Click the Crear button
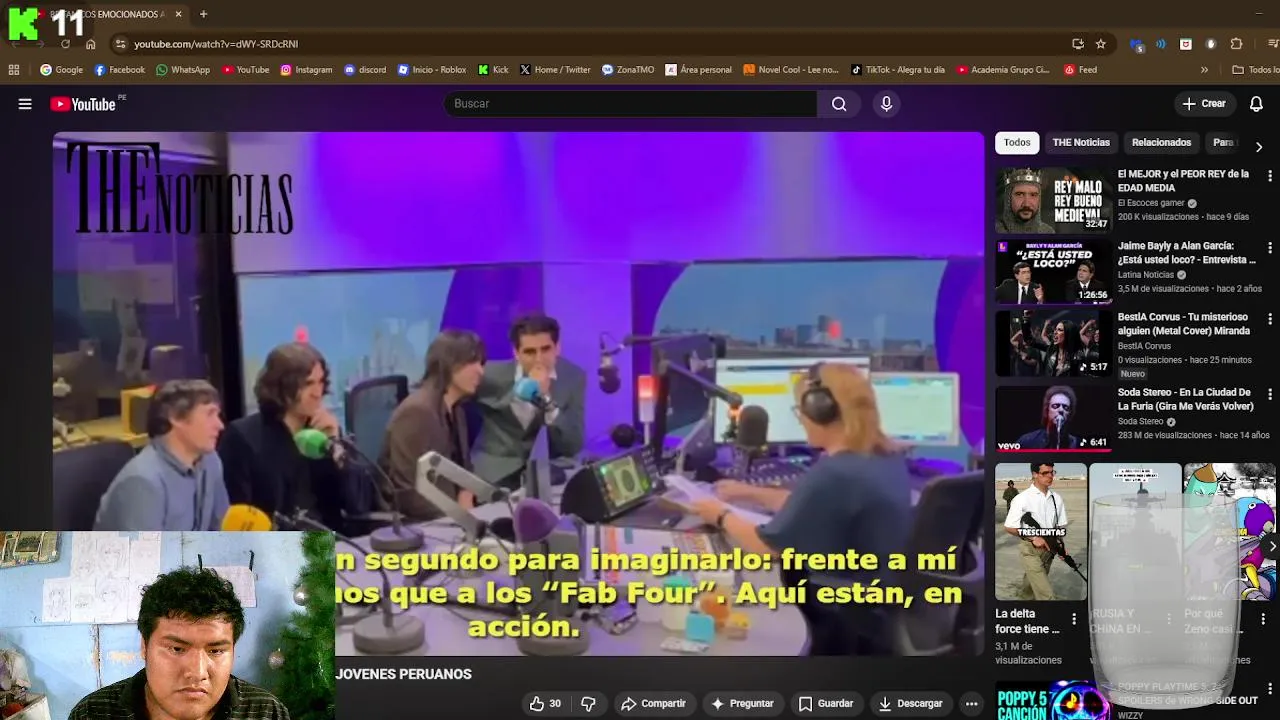This screenshot has height=720, width=1280. point(1203,104)
